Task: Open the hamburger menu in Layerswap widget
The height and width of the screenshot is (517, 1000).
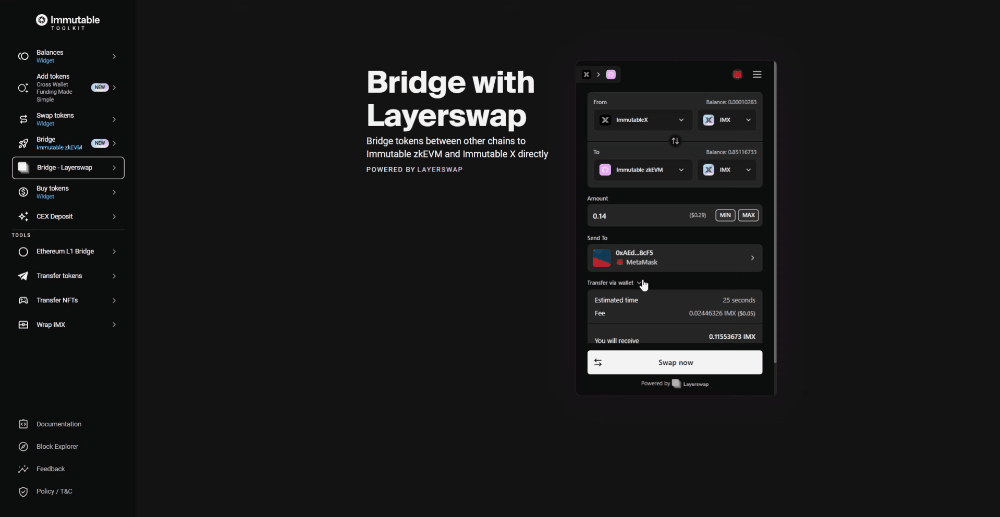Action: 757,75
